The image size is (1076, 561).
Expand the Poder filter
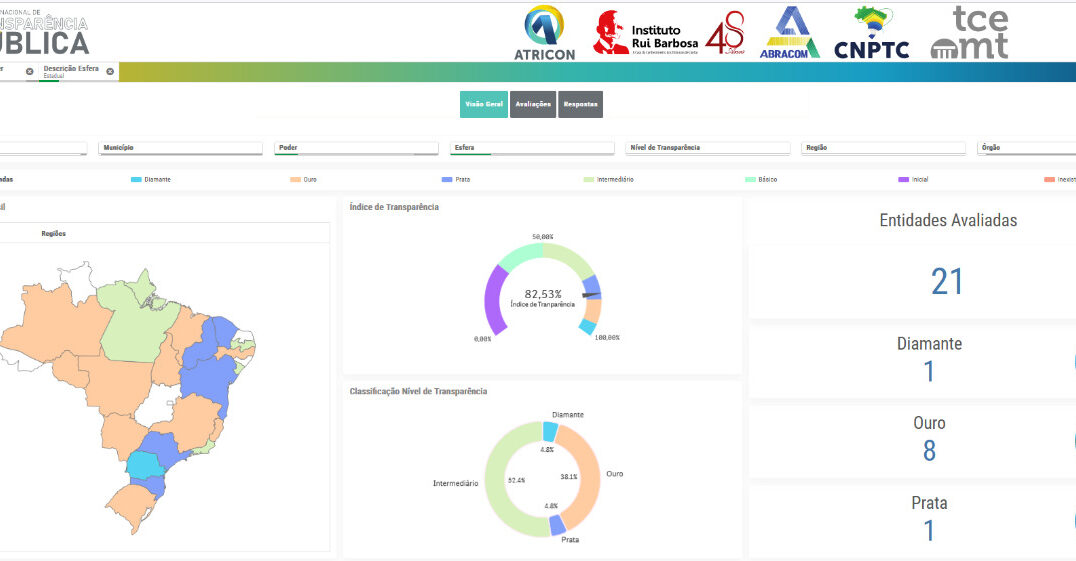coord(357,148)
